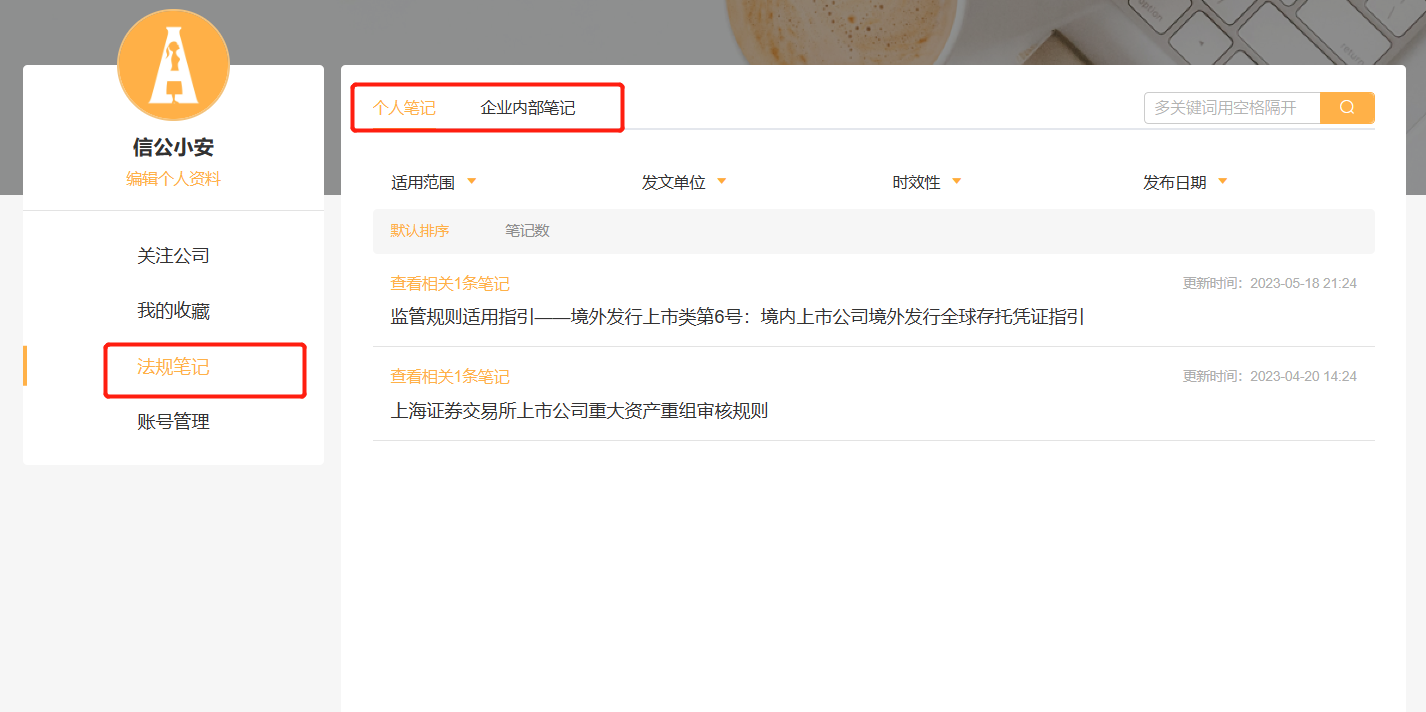Screen dimensions: 1426x712
Task: Open the user avatar picture
Action: 174,65
